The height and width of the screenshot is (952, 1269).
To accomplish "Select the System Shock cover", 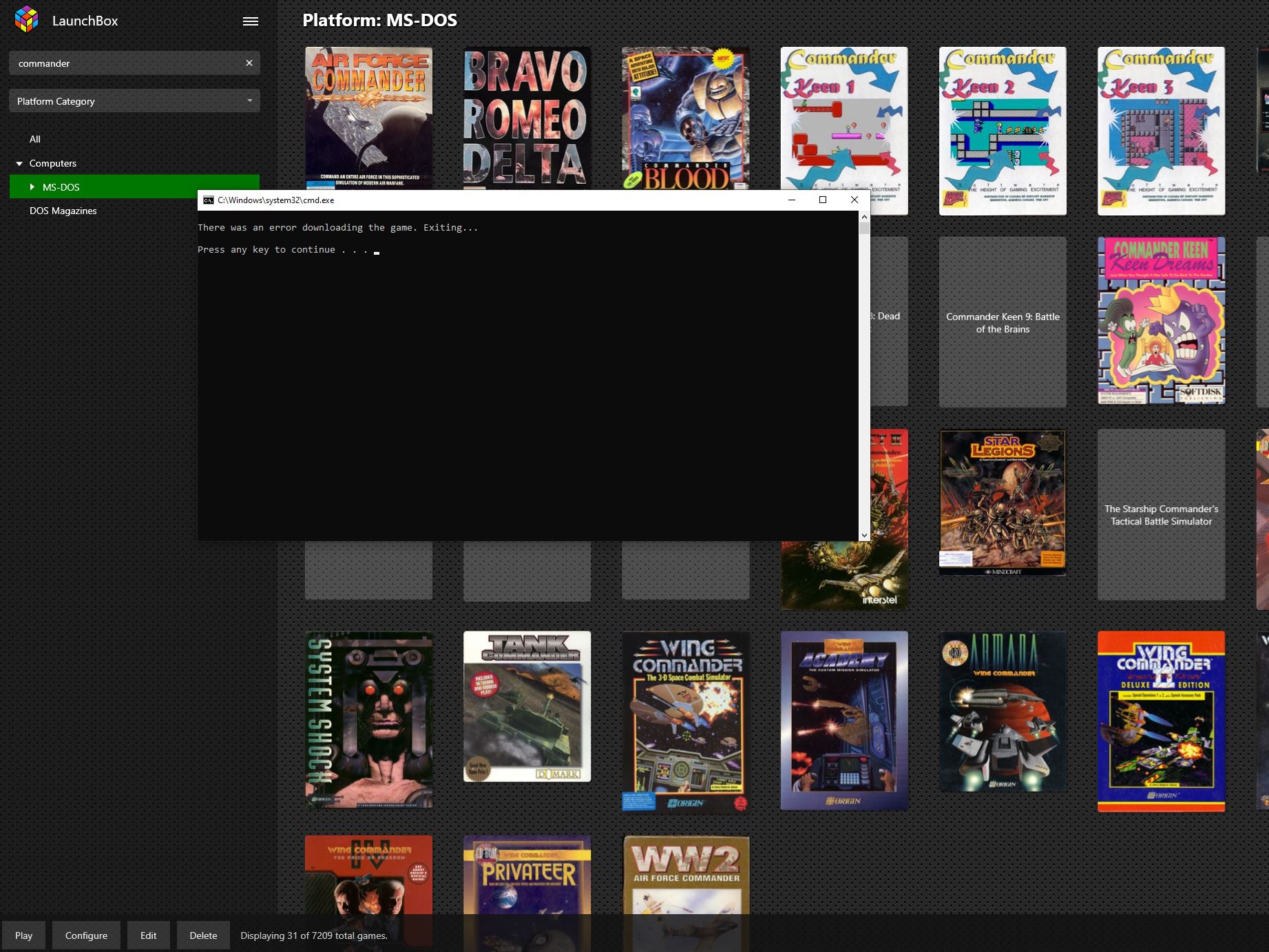I will click(369, 719).
